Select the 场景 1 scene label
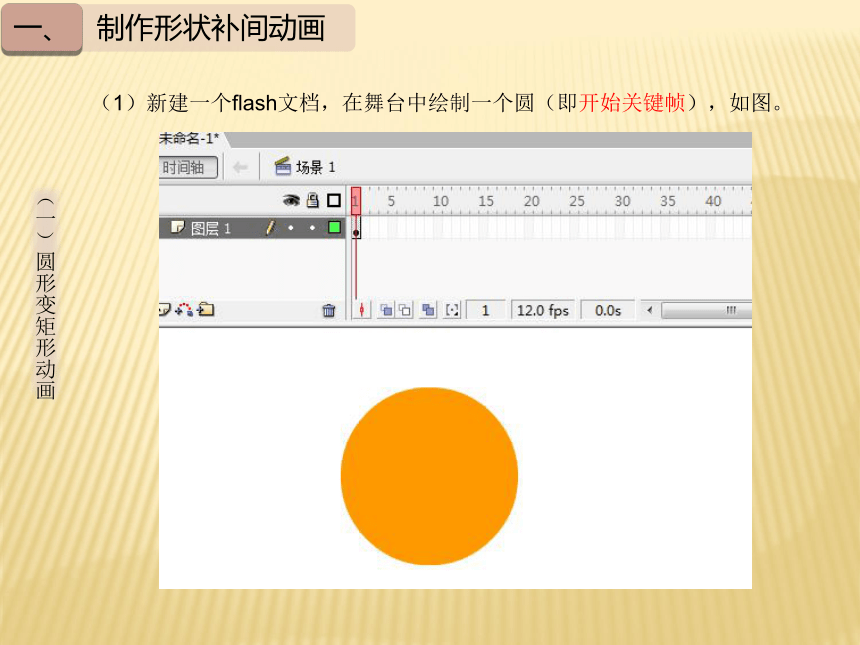The height and width of the screenshot is (645, 860). (x=315, y=167)
